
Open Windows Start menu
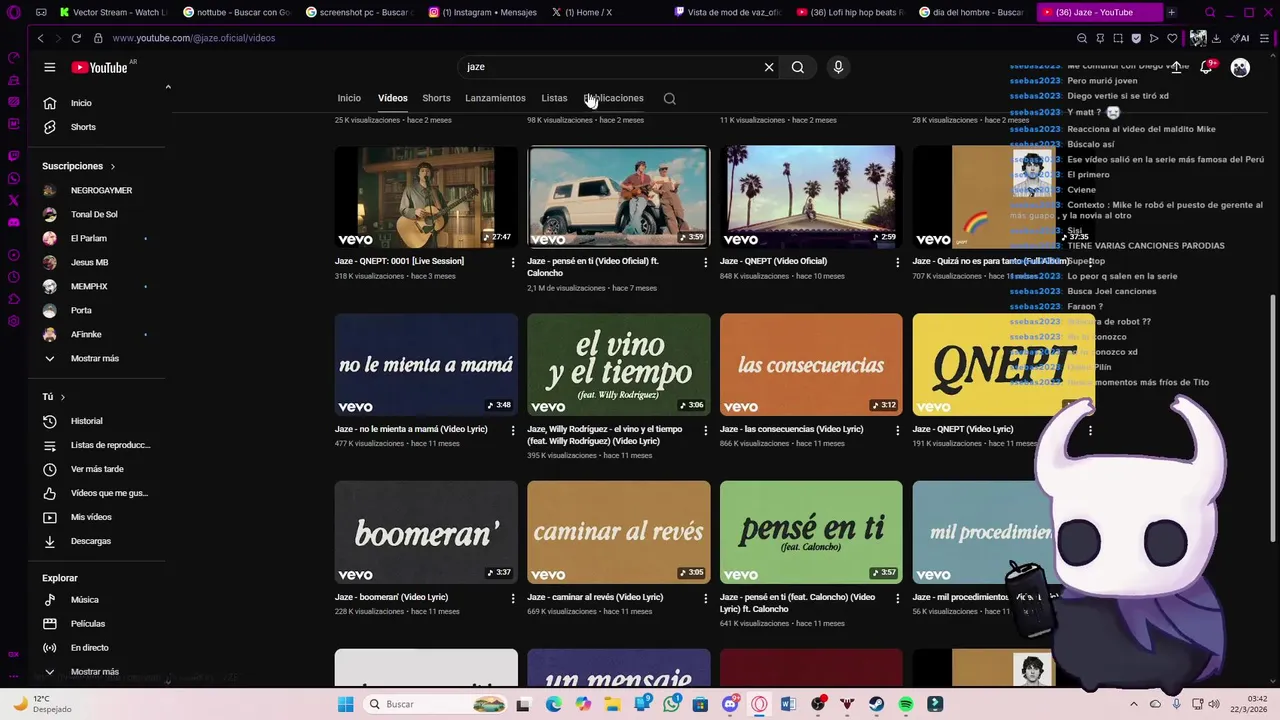[345, 704]
